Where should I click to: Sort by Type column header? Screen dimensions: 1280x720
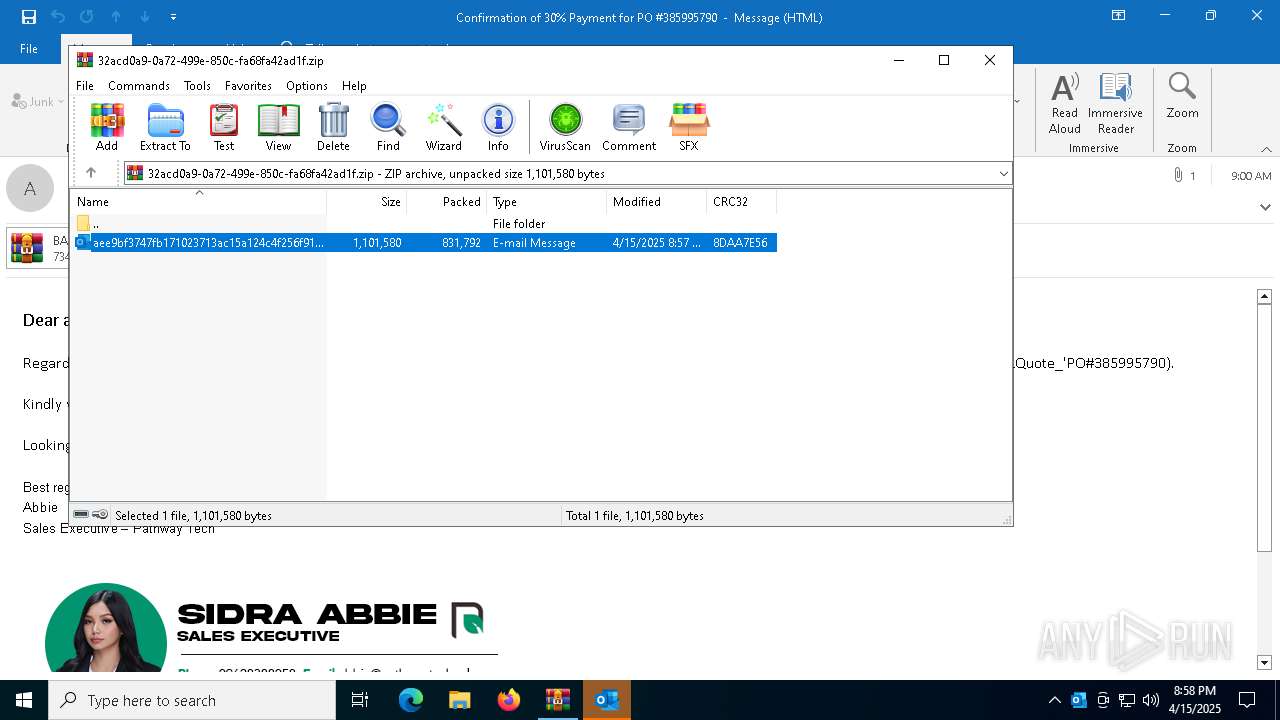pos(547,201)
